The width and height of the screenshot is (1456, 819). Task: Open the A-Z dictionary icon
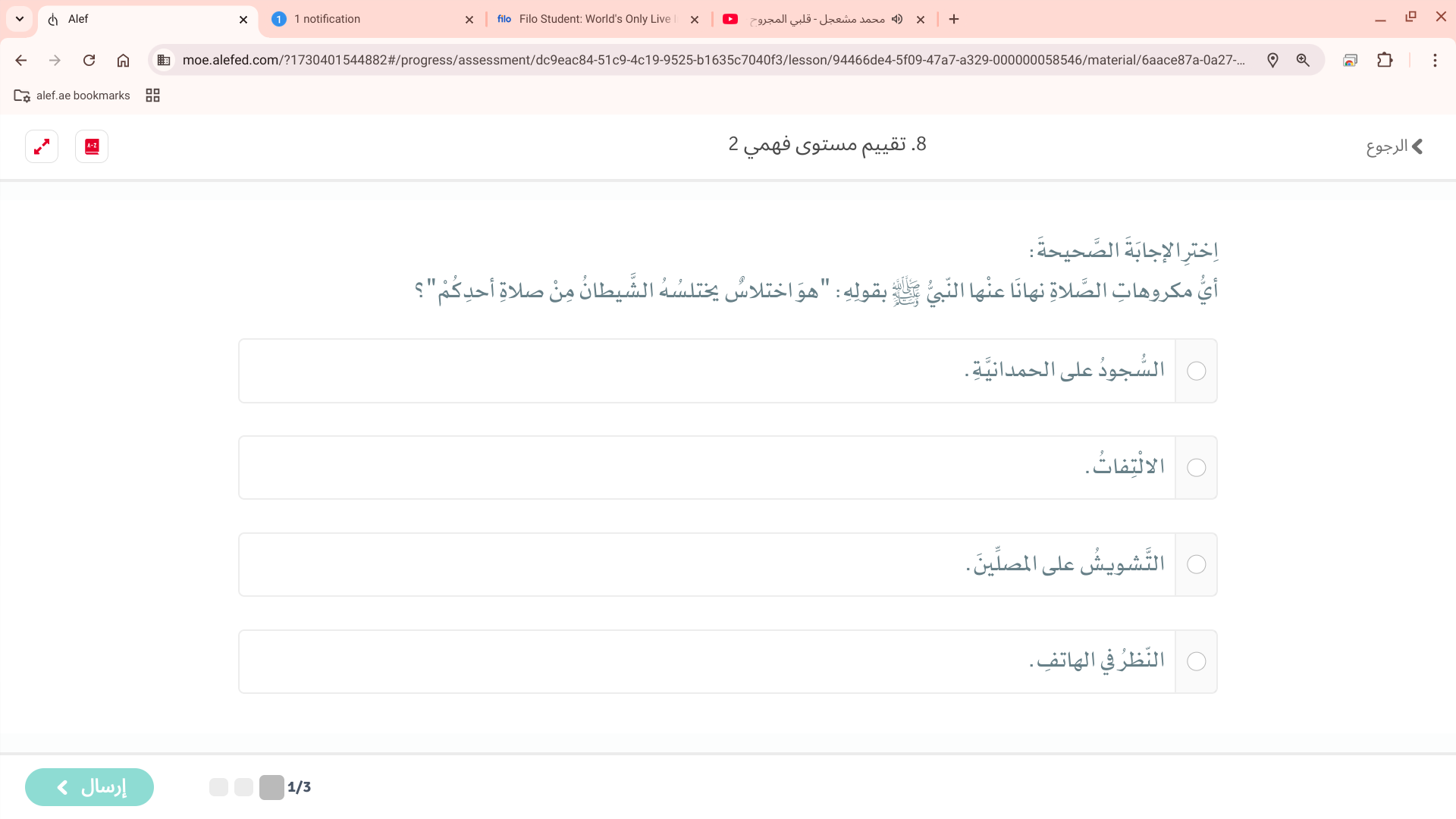tap(92, 146)
